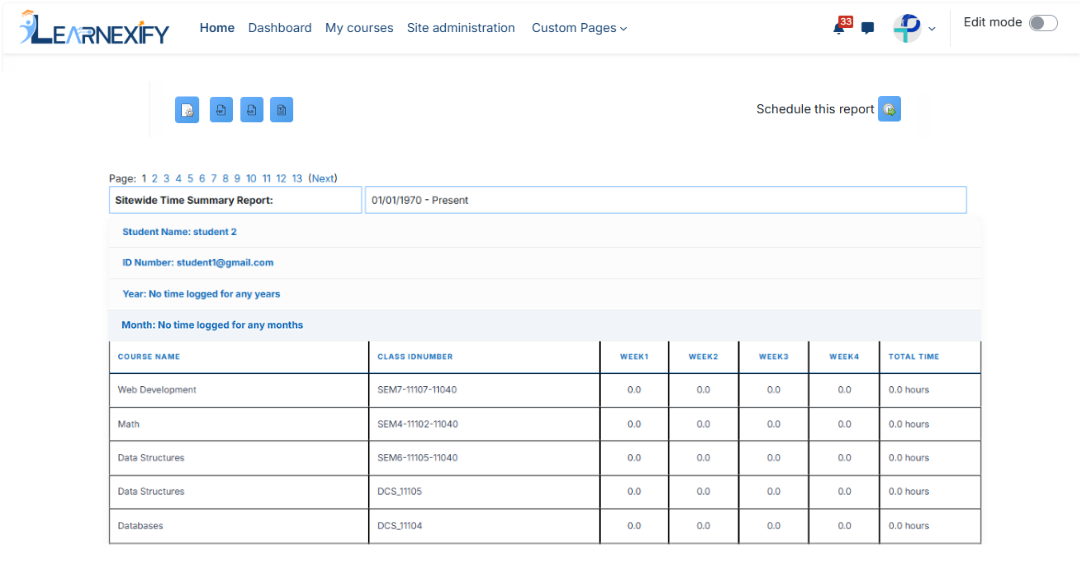Open My courses menu item
This screenshot has width=1080, height=566.
[x=359, y=28]
